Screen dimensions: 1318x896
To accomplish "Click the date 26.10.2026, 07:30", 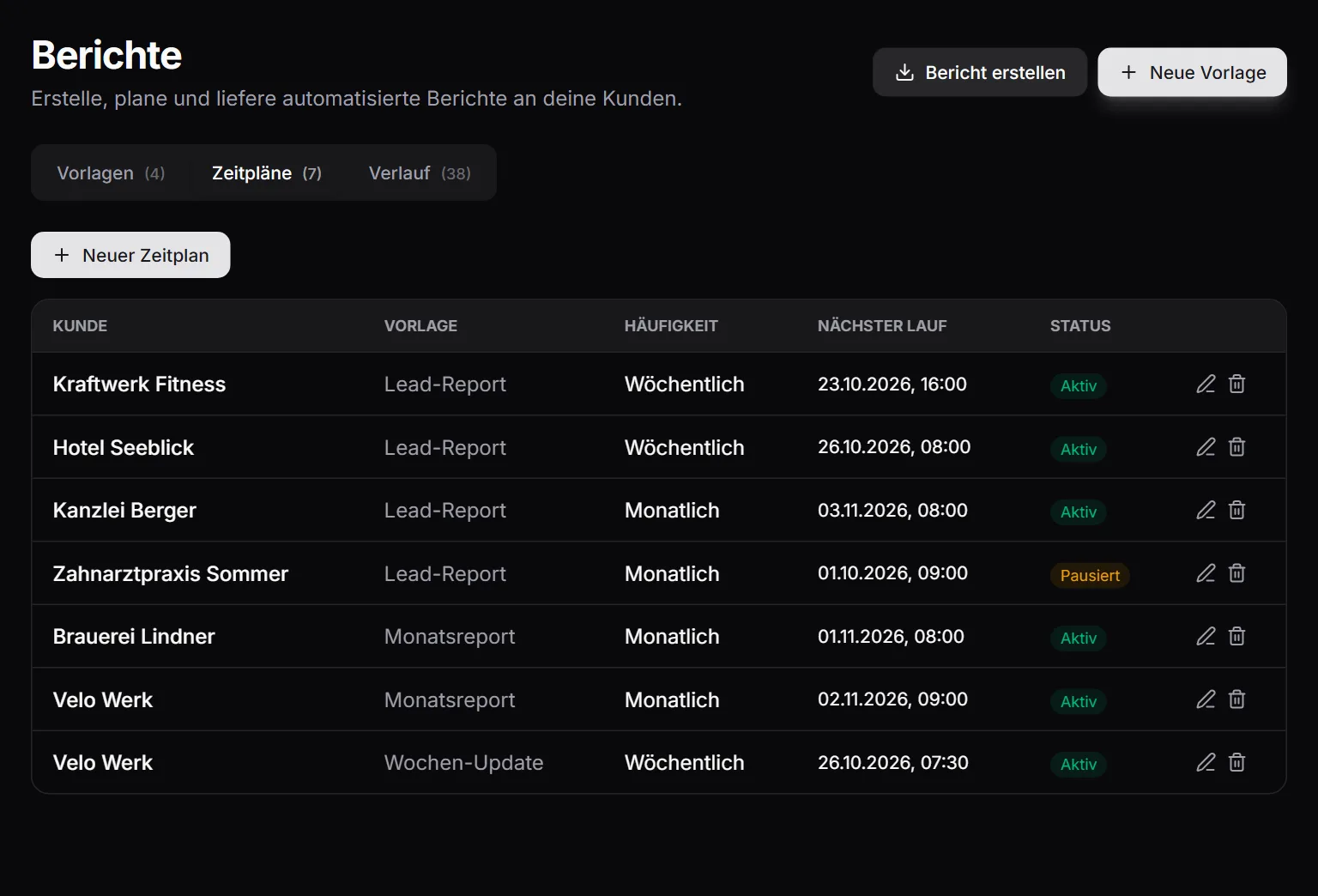I will click(893, 762).
